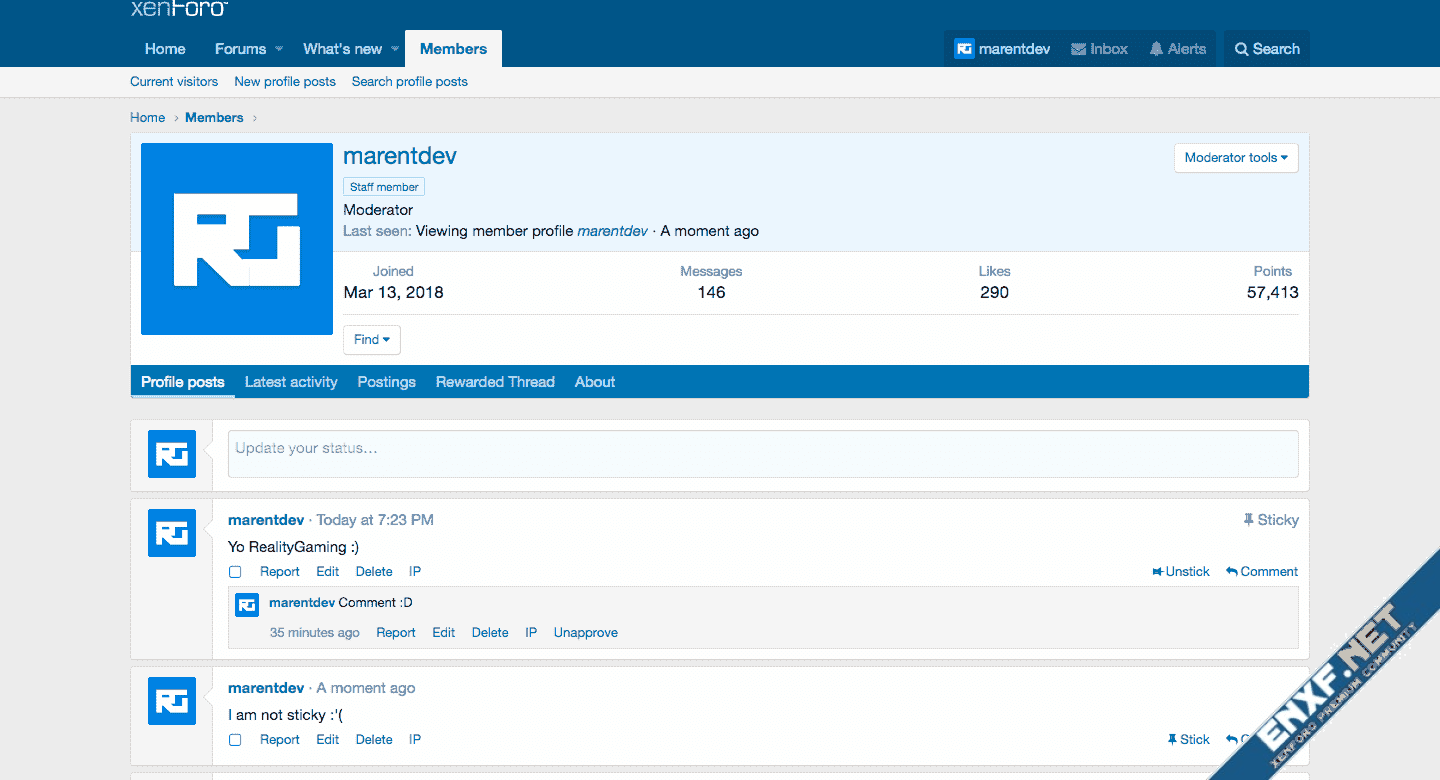1440x780 pixels.
Task: Click small avatar in the comment row
Action: 247,604
